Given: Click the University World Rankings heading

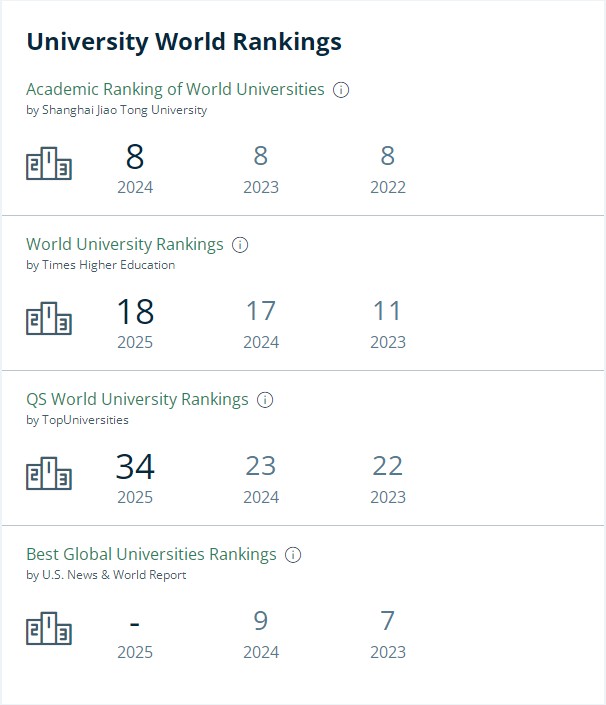Looking at the screenshot, I should click(184, 42).
